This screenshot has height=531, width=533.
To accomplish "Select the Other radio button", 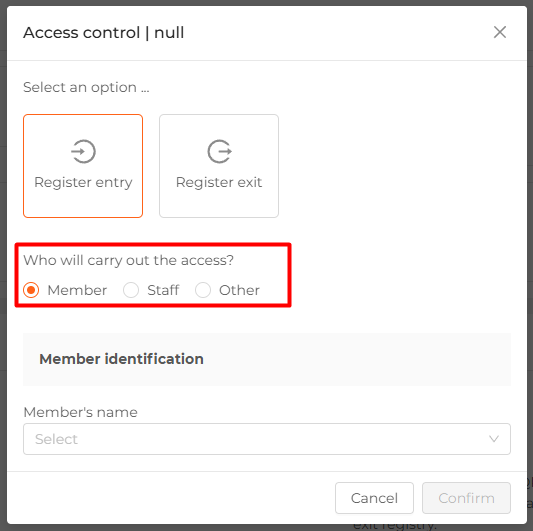I will pos(203,290).
